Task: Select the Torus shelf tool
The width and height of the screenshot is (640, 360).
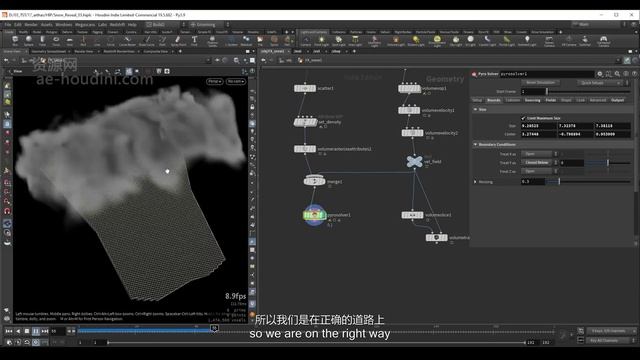Action: click(x=56, y=40)
